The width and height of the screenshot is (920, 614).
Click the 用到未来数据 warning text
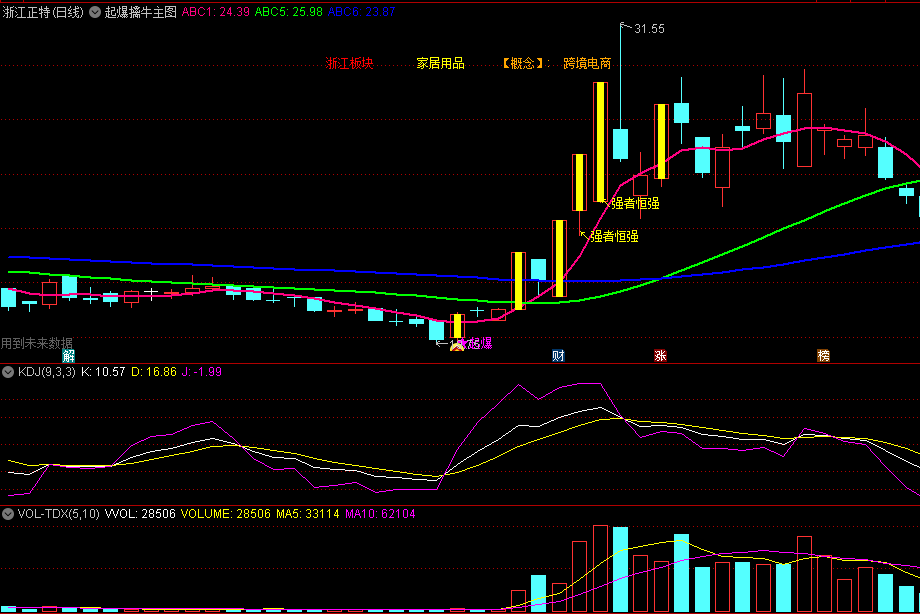coord(36,343)
